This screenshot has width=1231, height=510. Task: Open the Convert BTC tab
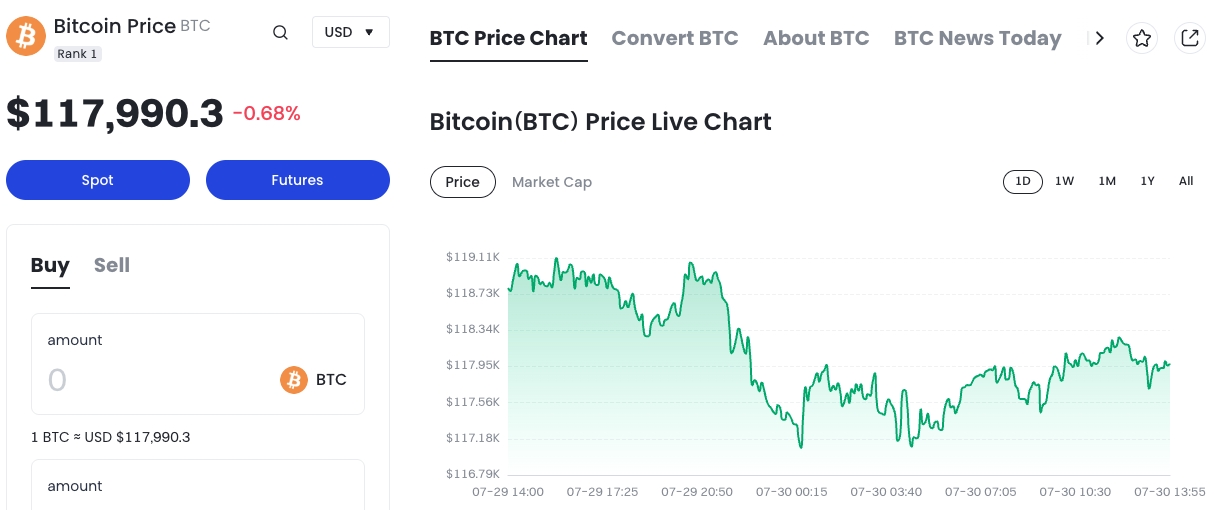[x=675, y=38]
